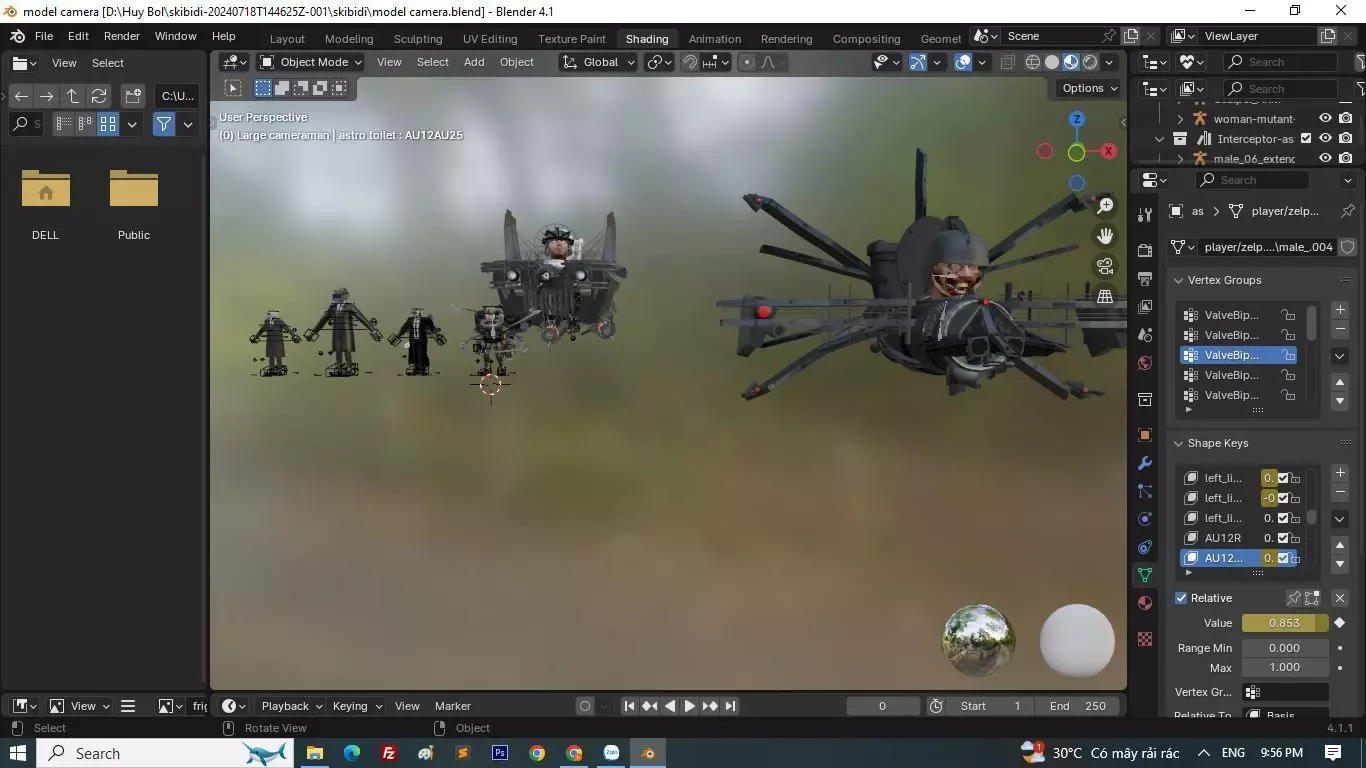
Task: Click the Windows Start button
Action: pyautogui.click(x=18, y=753)
